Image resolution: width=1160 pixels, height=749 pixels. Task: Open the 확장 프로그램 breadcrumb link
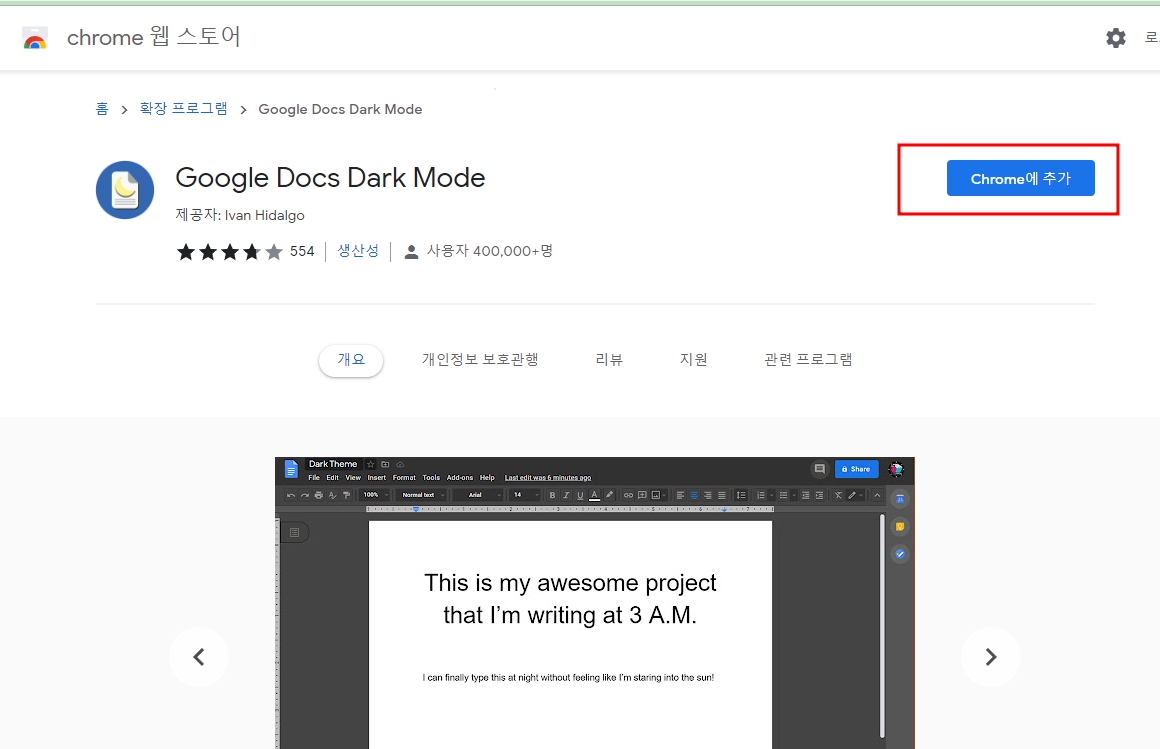point(183,109)
